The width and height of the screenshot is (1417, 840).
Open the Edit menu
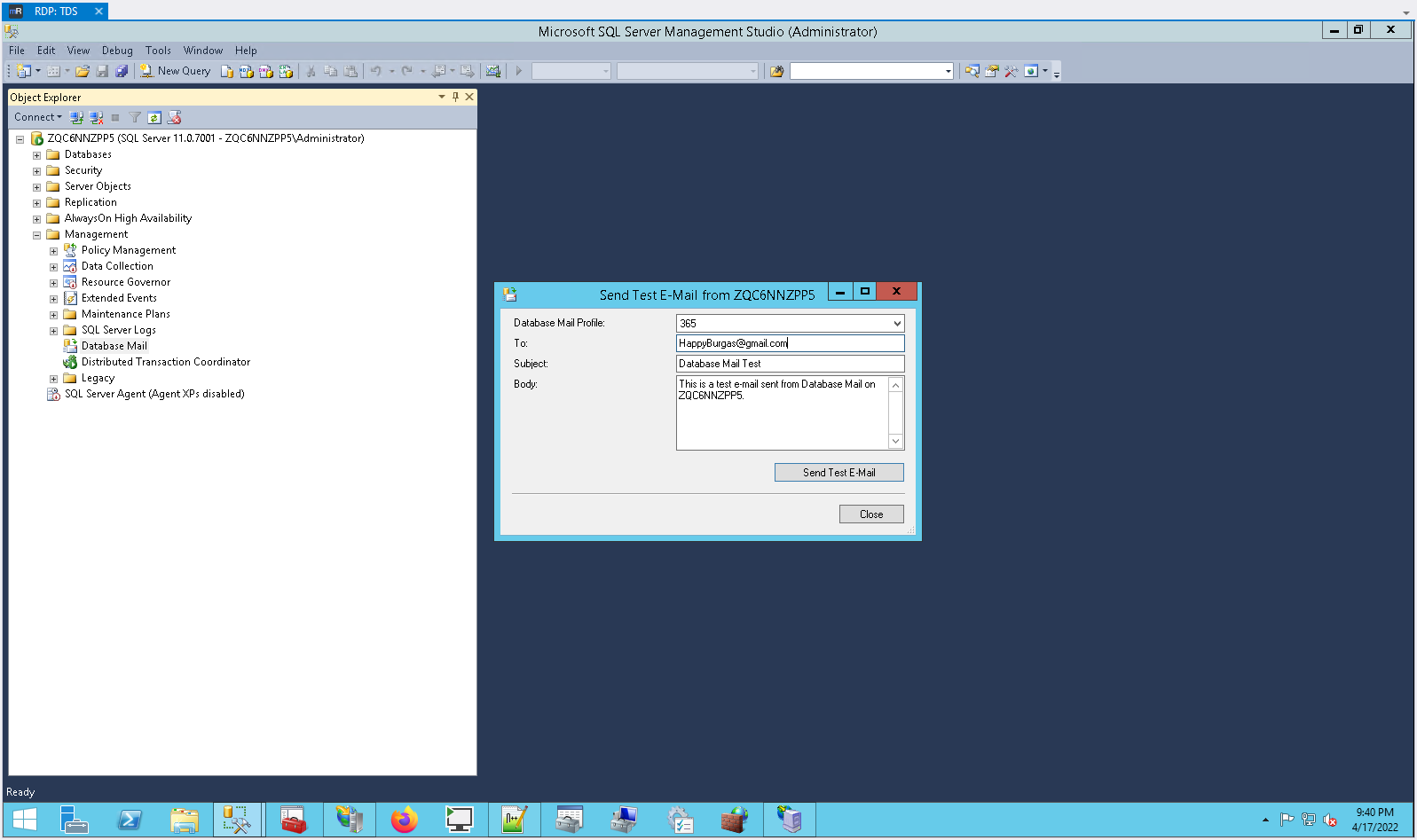46,51
